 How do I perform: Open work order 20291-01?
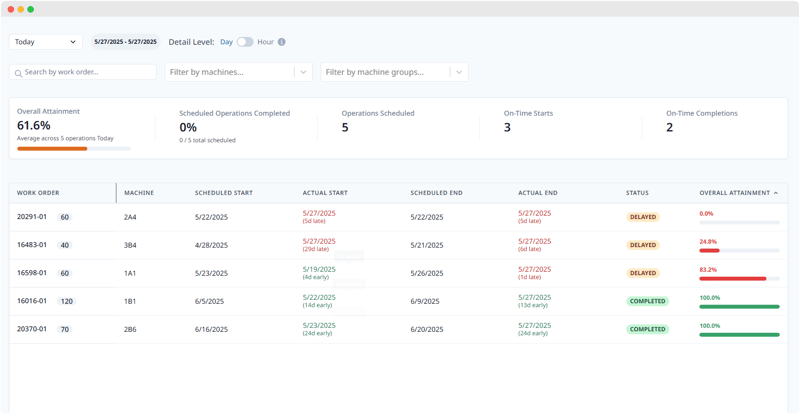tap(32, 217)
